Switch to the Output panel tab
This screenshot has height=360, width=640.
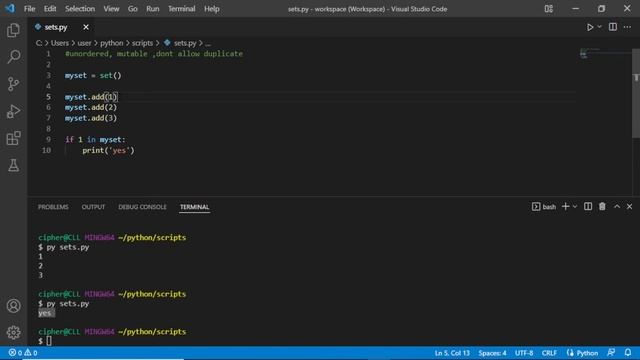[93, 207]
